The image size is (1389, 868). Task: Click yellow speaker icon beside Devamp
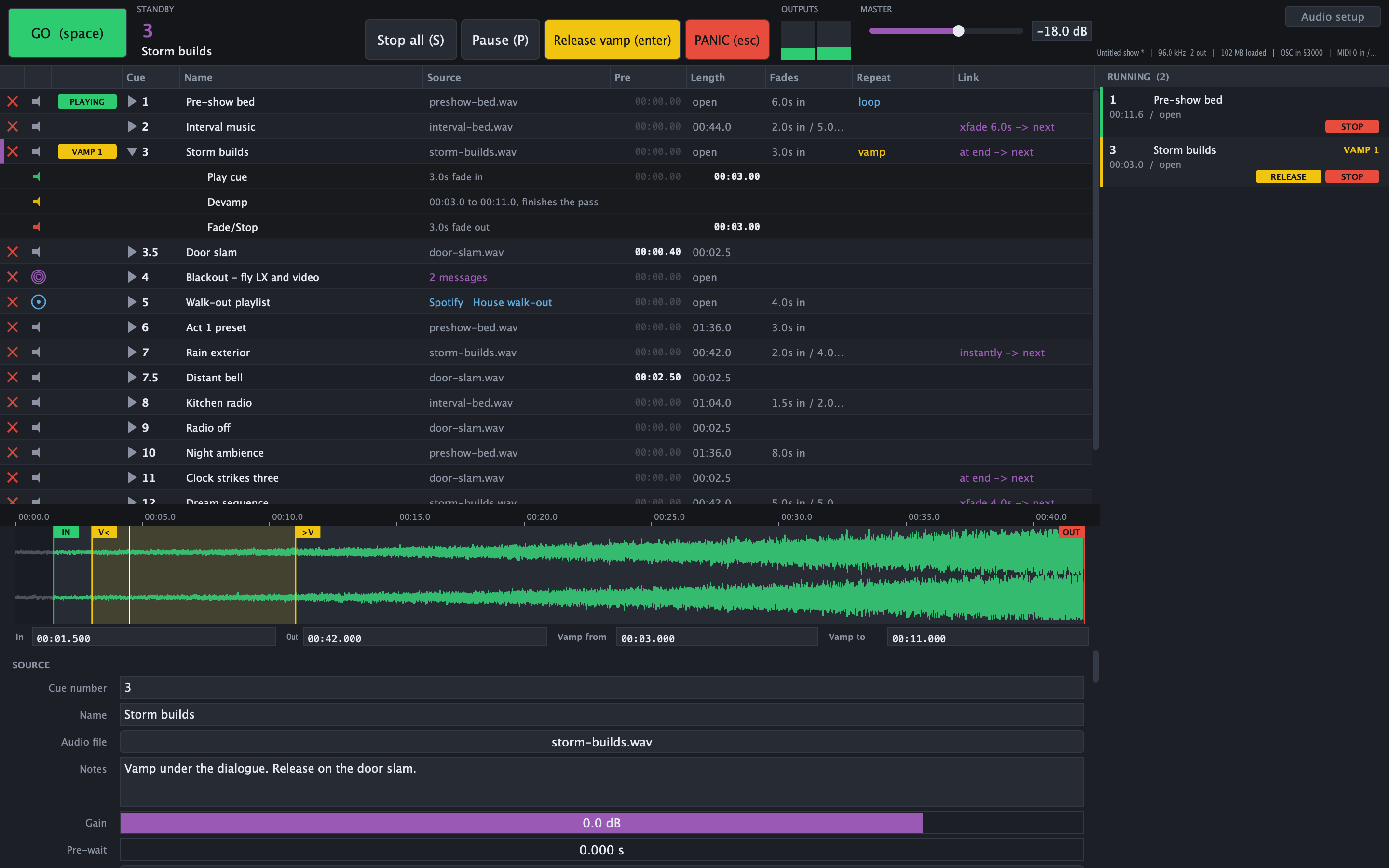tap(37, 202)
